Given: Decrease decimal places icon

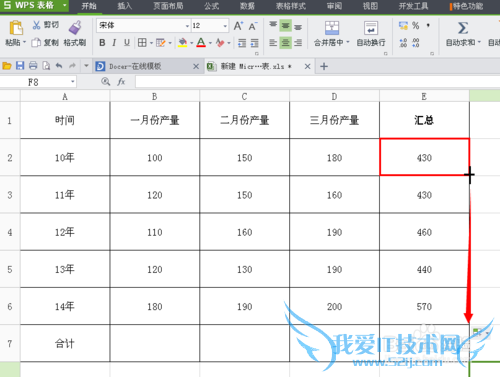Looking at the screenshot, I should 416,43.
